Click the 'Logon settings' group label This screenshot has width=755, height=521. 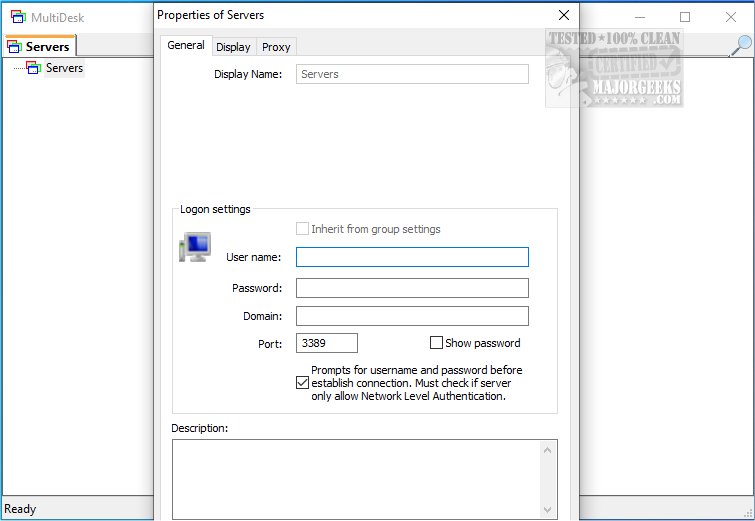coord(215,209)
